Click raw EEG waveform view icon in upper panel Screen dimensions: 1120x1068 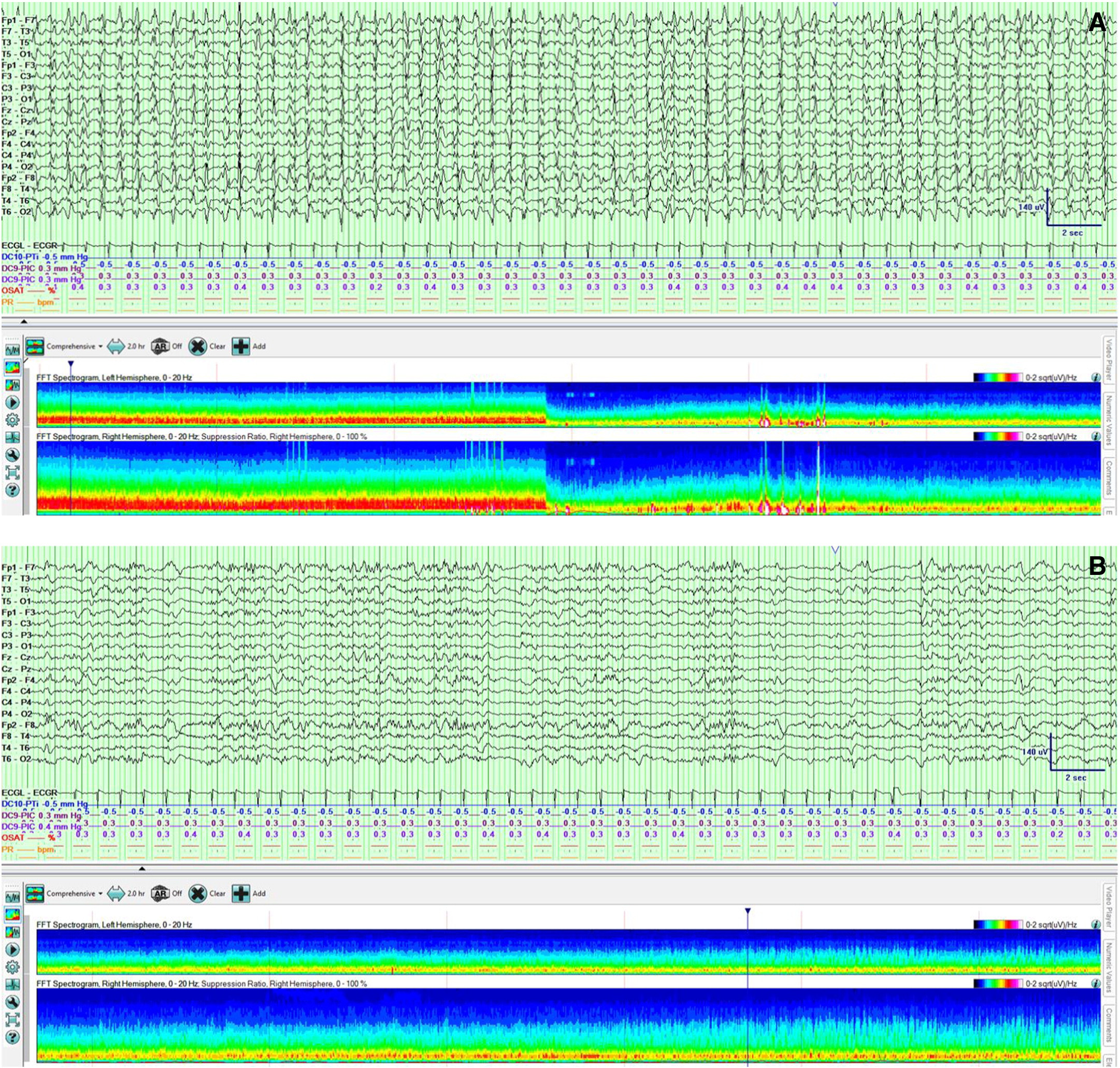click(x=12, y=350)
